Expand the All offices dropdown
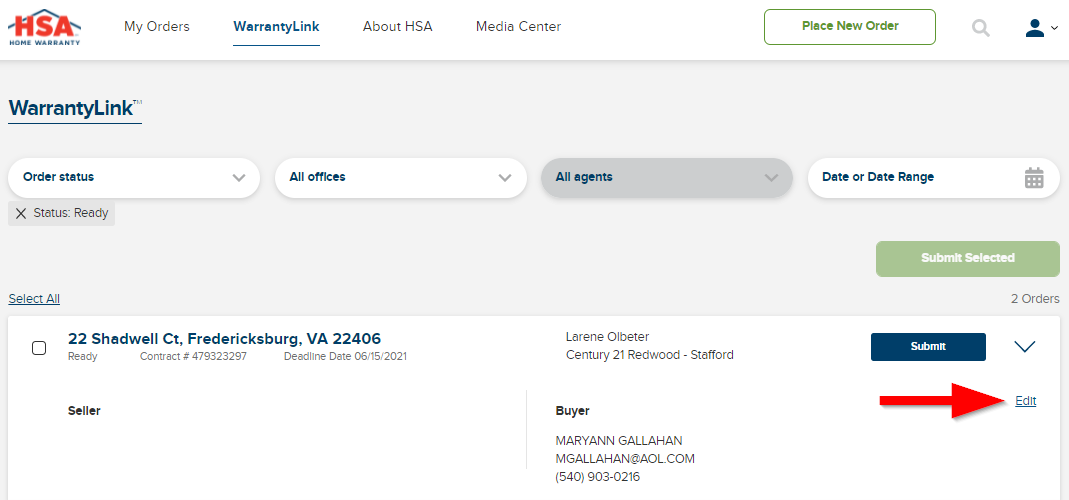The height and width of the screenshot is (500, 1069). coord(400,177)
